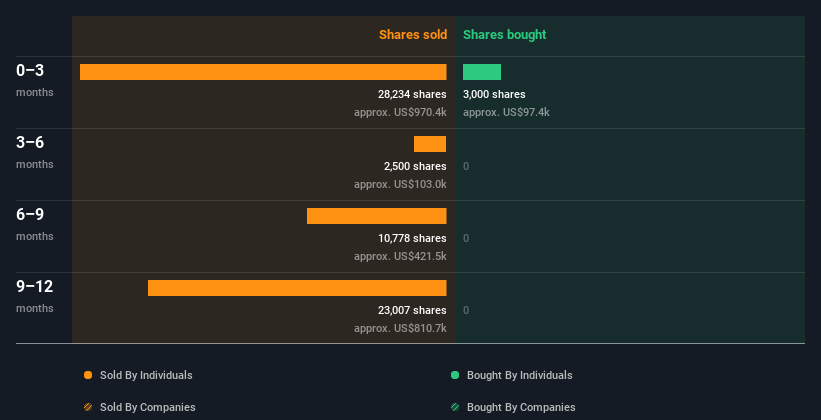Screen dimensions: 821x420
Task: Click the zero bought value in 3–6 months row
Action: point(466,167)
